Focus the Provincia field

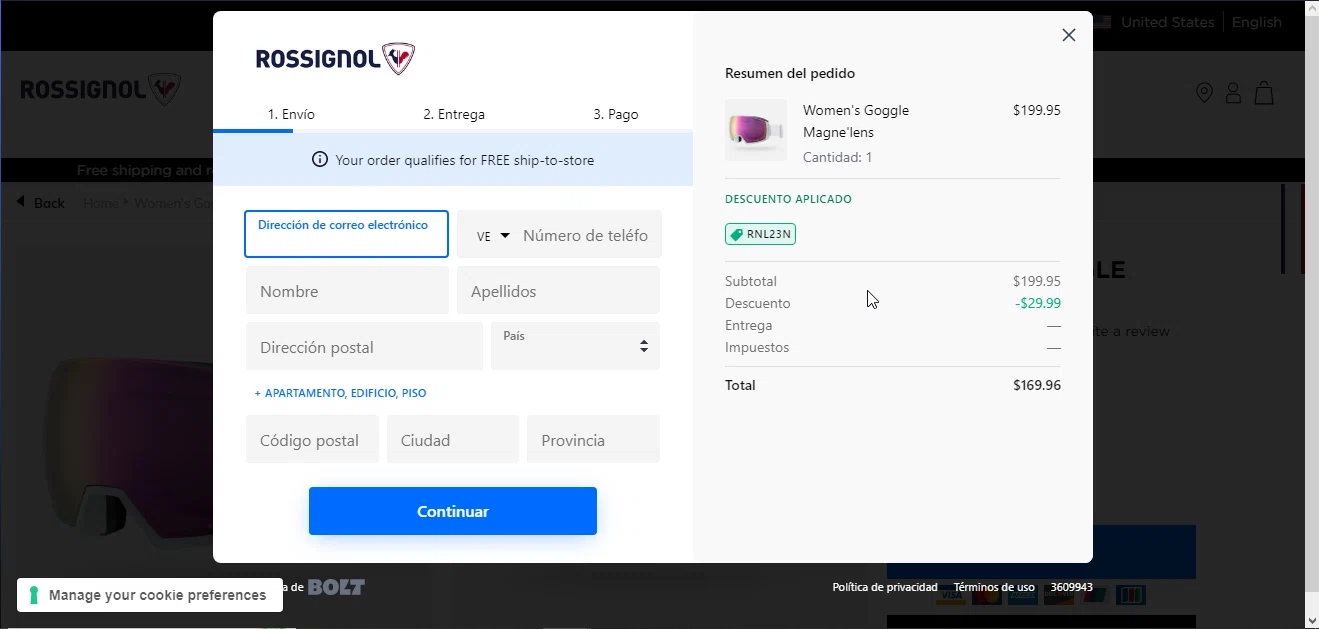pyautogui.click(x=593, y=440)
